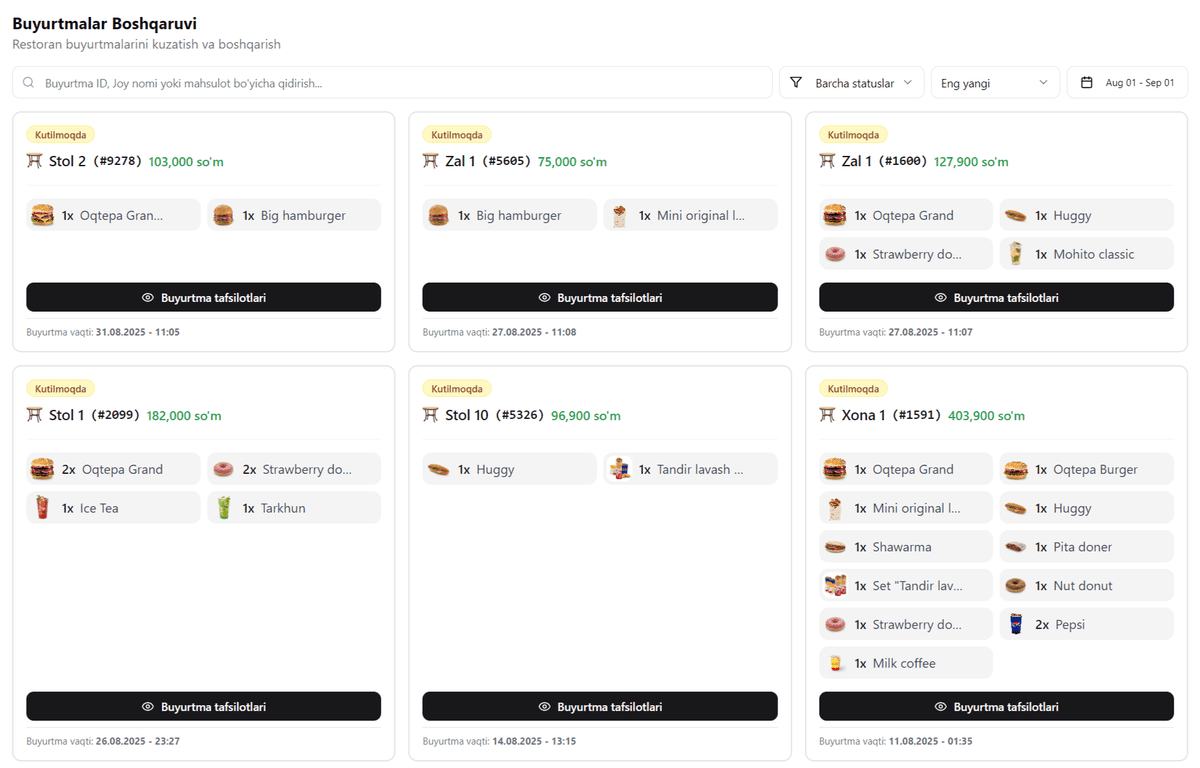This screenshot has height=768, width=1200.
Task: Click the Milk coffee cup icon
Action: click(833, 663)
